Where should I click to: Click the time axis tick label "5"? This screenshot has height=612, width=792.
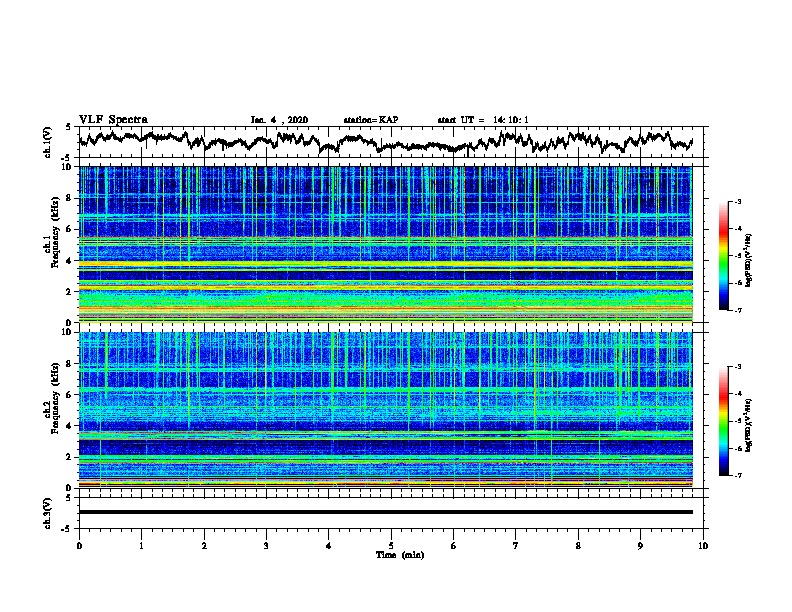[x=391, y=546]
